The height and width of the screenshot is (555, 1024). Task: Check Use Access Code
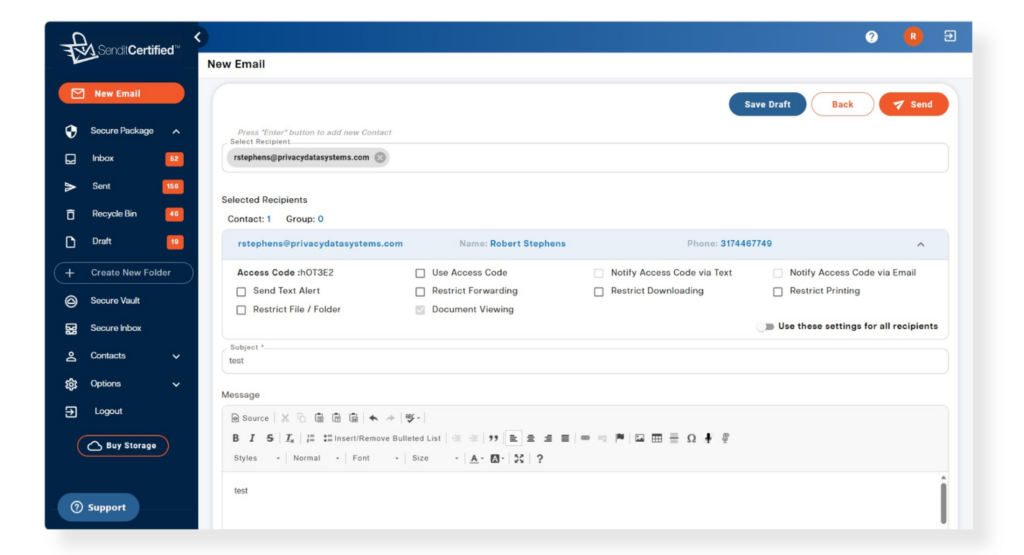point(420,273)
